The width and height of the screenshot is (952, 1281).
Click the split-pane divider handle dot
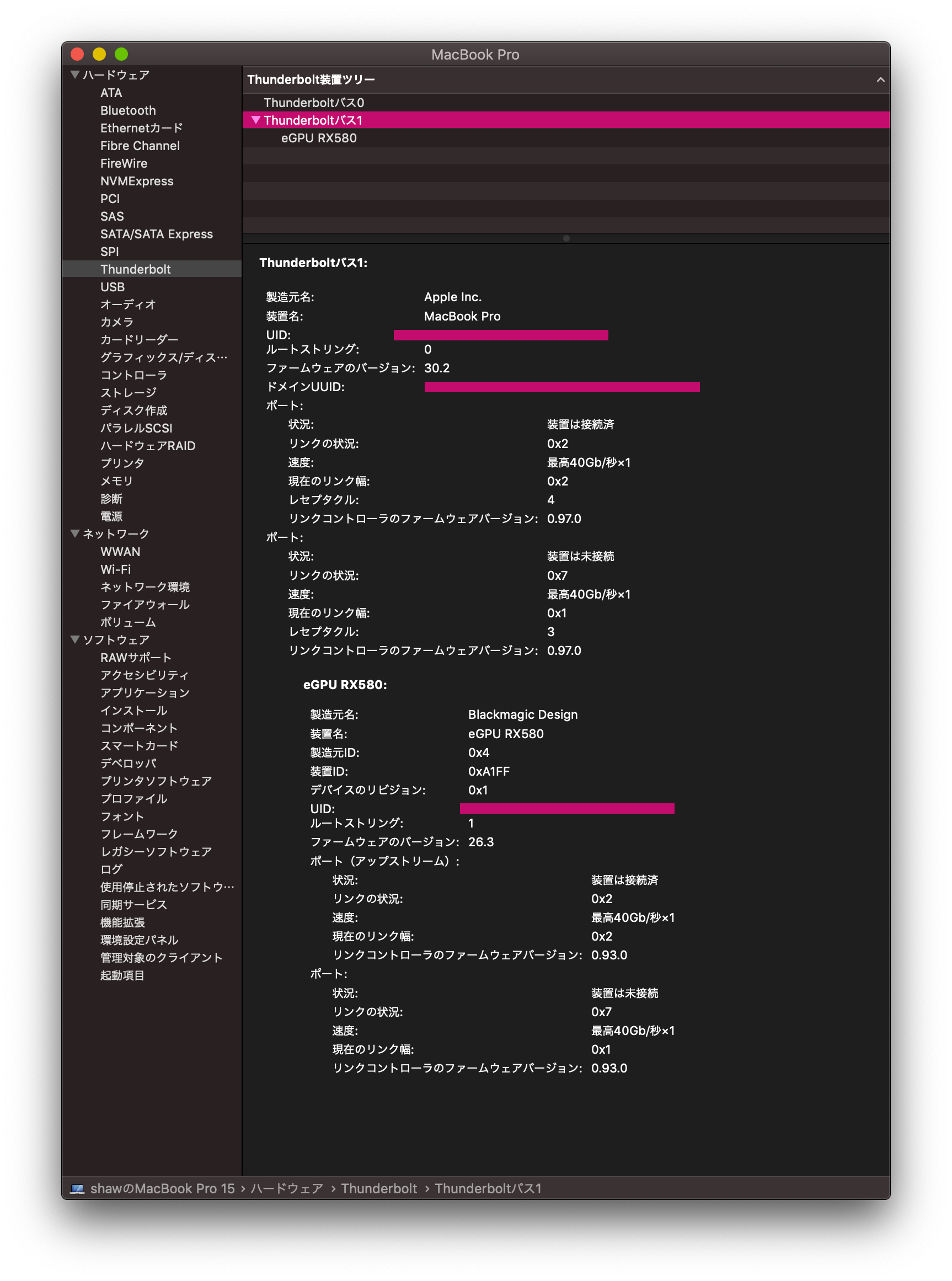(x=566, y=238)
